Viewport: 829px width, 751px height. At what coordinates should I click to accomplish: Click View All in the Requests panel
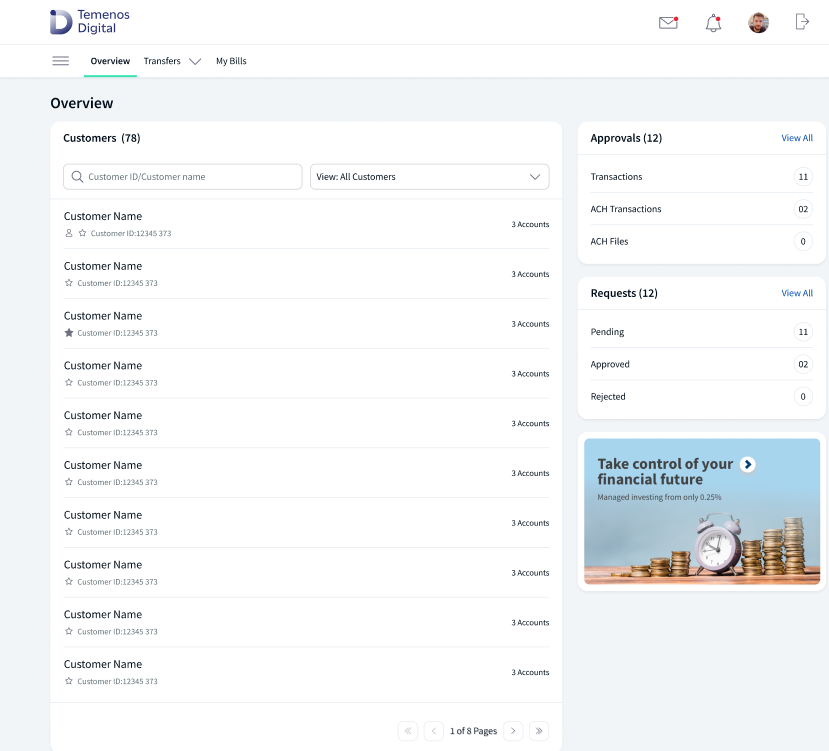click(797, 293)
